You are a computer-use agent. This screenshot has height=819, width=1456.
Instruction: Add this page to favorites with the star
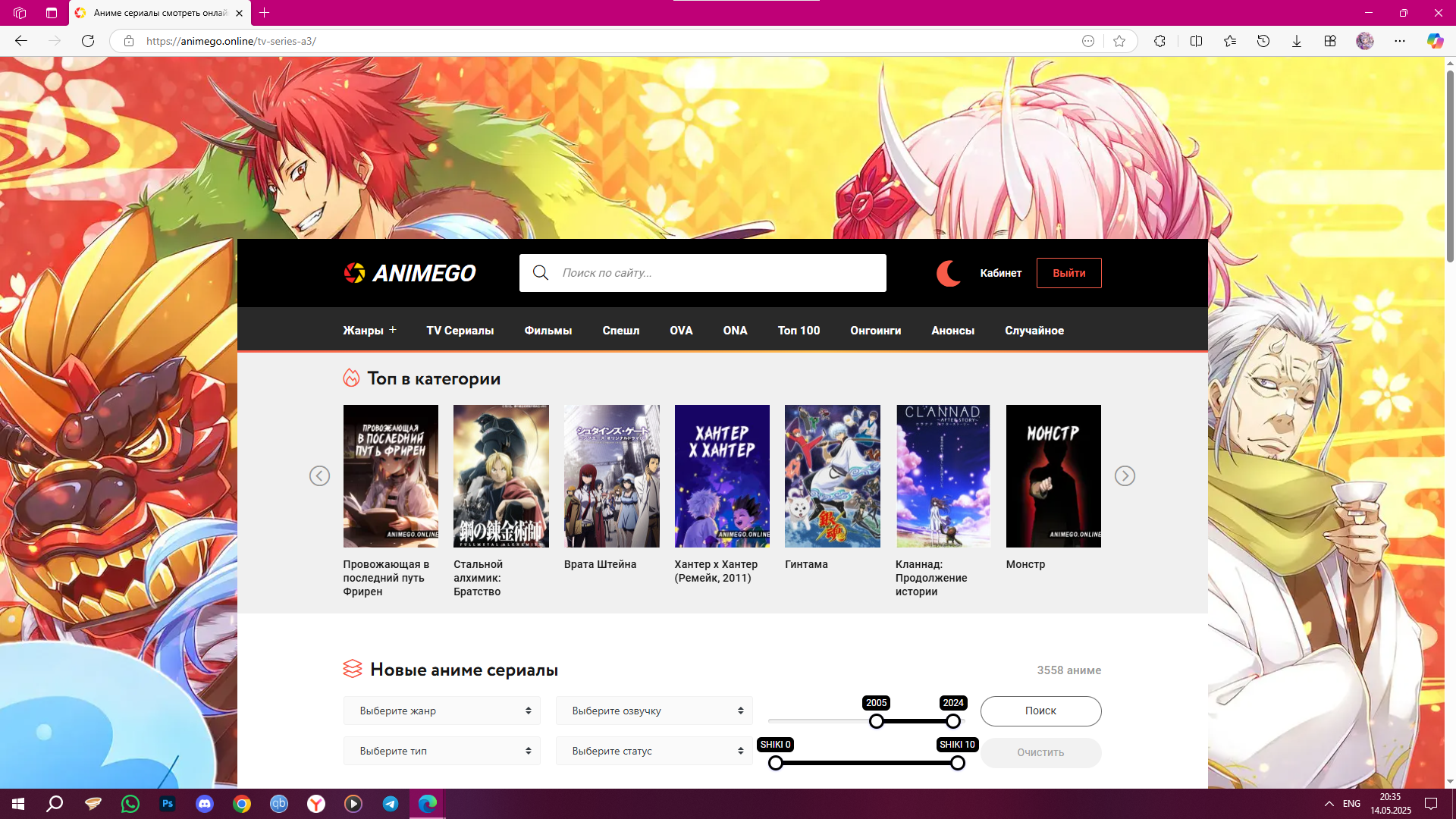pyautogui.click(x=1119, y=41)
